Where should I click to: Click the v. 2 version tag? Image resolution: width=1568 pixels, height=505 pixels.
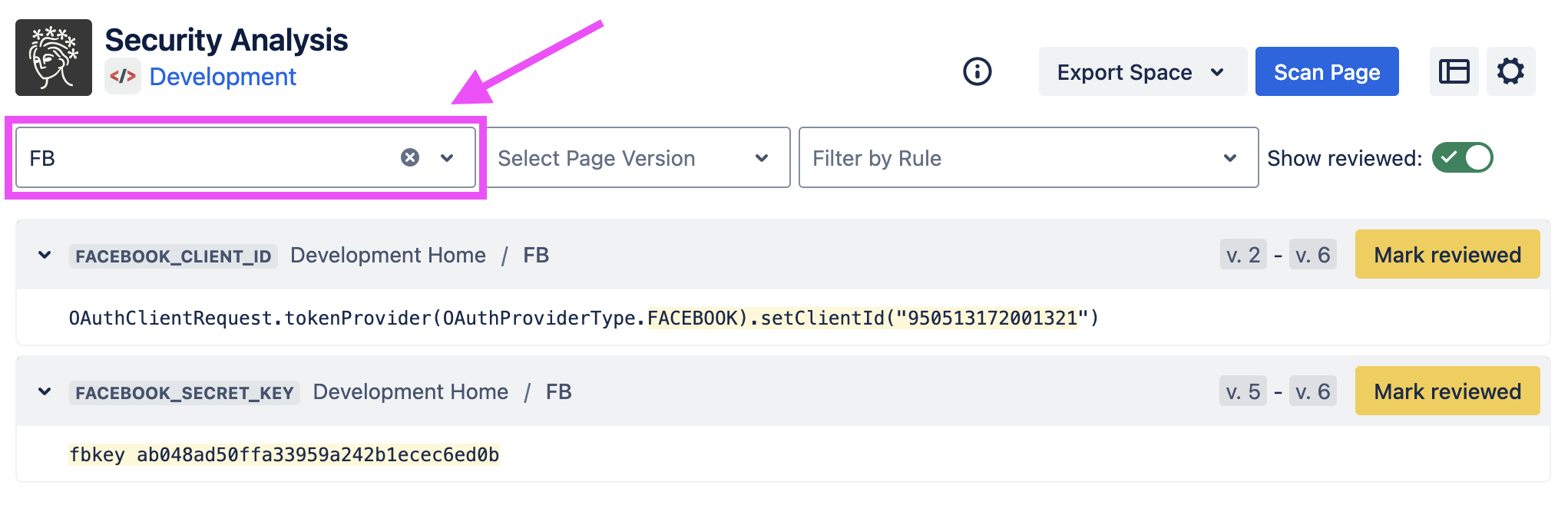pos(1242,255)
